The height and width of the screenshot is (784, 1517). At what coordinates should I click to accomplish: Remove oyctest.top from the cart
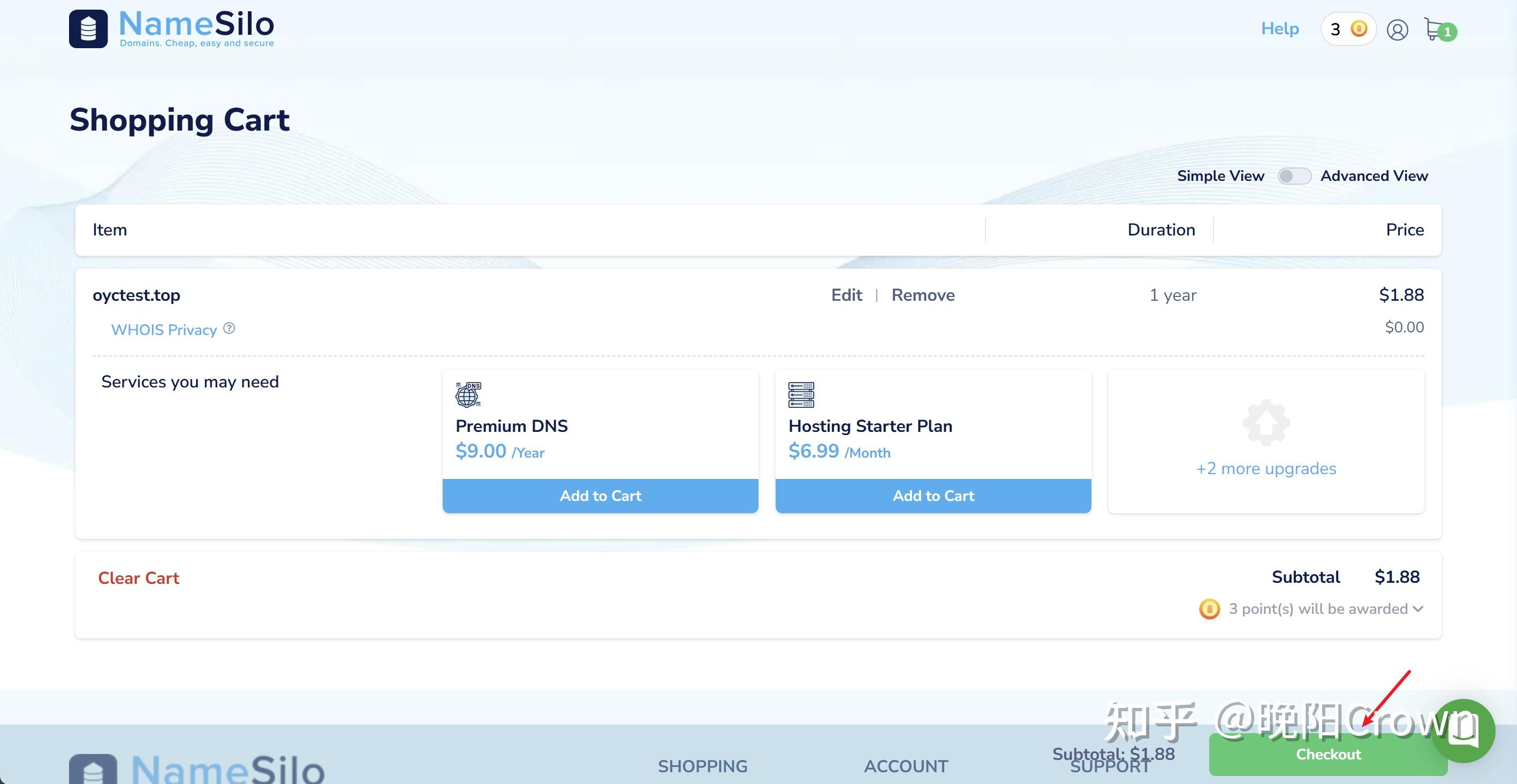tap(923, 295)
